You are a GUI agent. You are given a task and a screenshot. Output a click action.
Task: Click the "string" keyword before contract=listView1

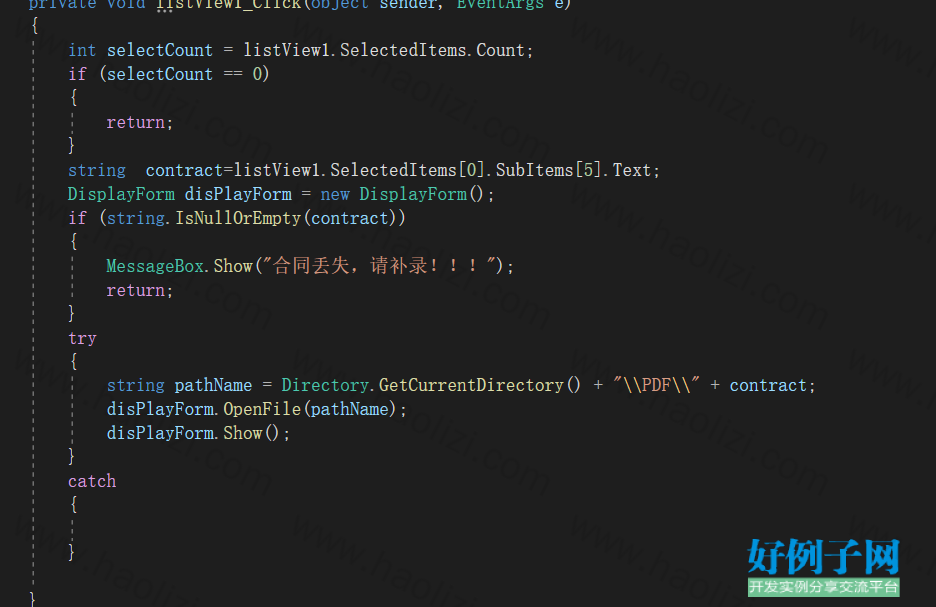point(97,171)
